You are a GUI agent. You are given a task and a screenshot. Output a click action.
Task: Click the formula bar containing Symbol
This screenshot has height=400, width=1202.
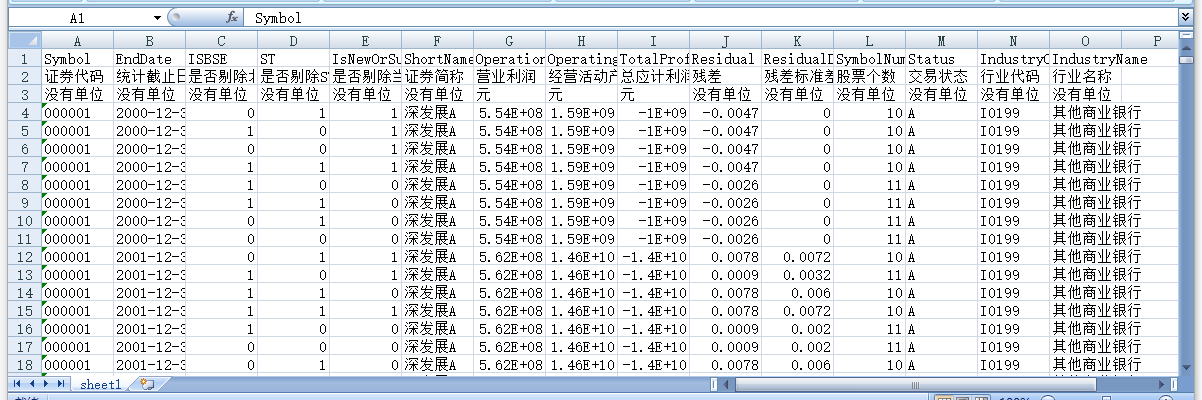[710, 18]
